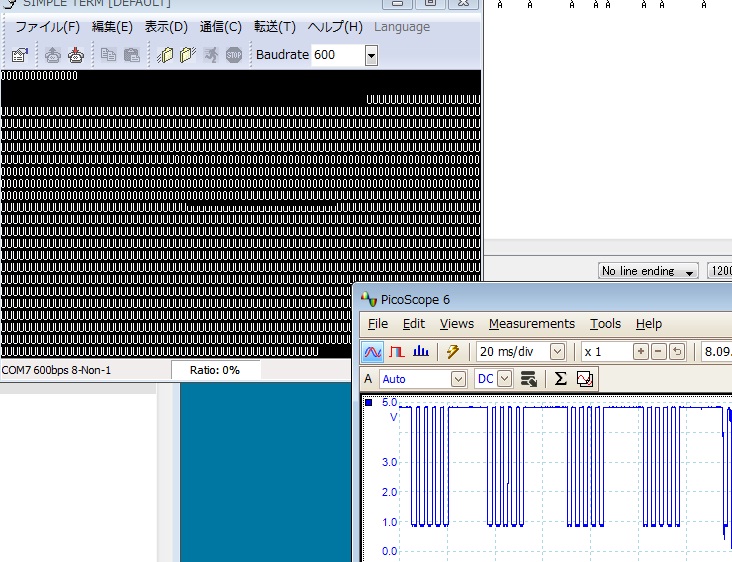Open PicoScope Help menu
The height and width of the screenshot is (562, 732).
[x=648, y=324]
